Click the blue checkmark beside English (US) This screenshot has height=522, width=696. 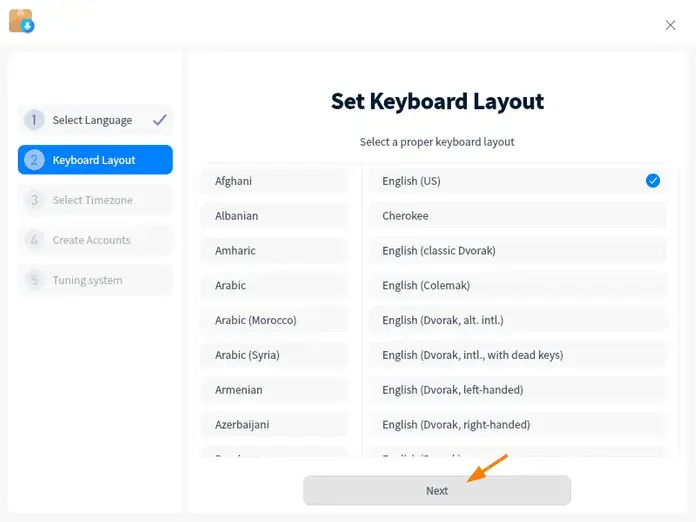[x=652, y=181]
